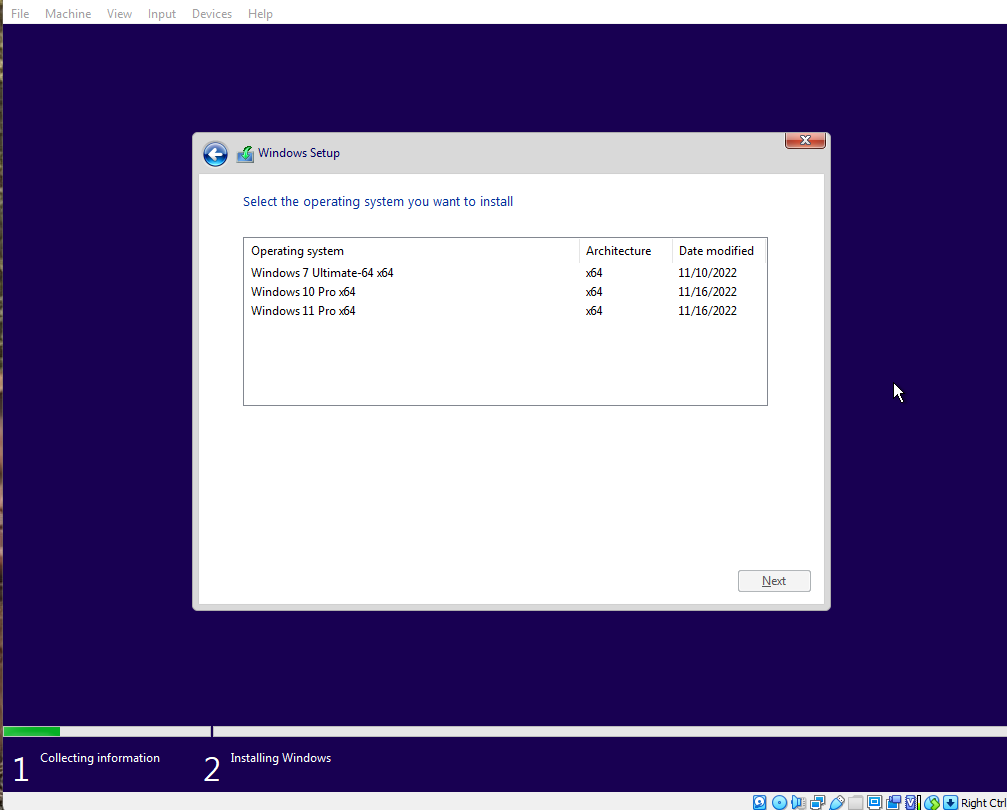
Task: Click the Date modified column header
Action: [x=719, y=251]
